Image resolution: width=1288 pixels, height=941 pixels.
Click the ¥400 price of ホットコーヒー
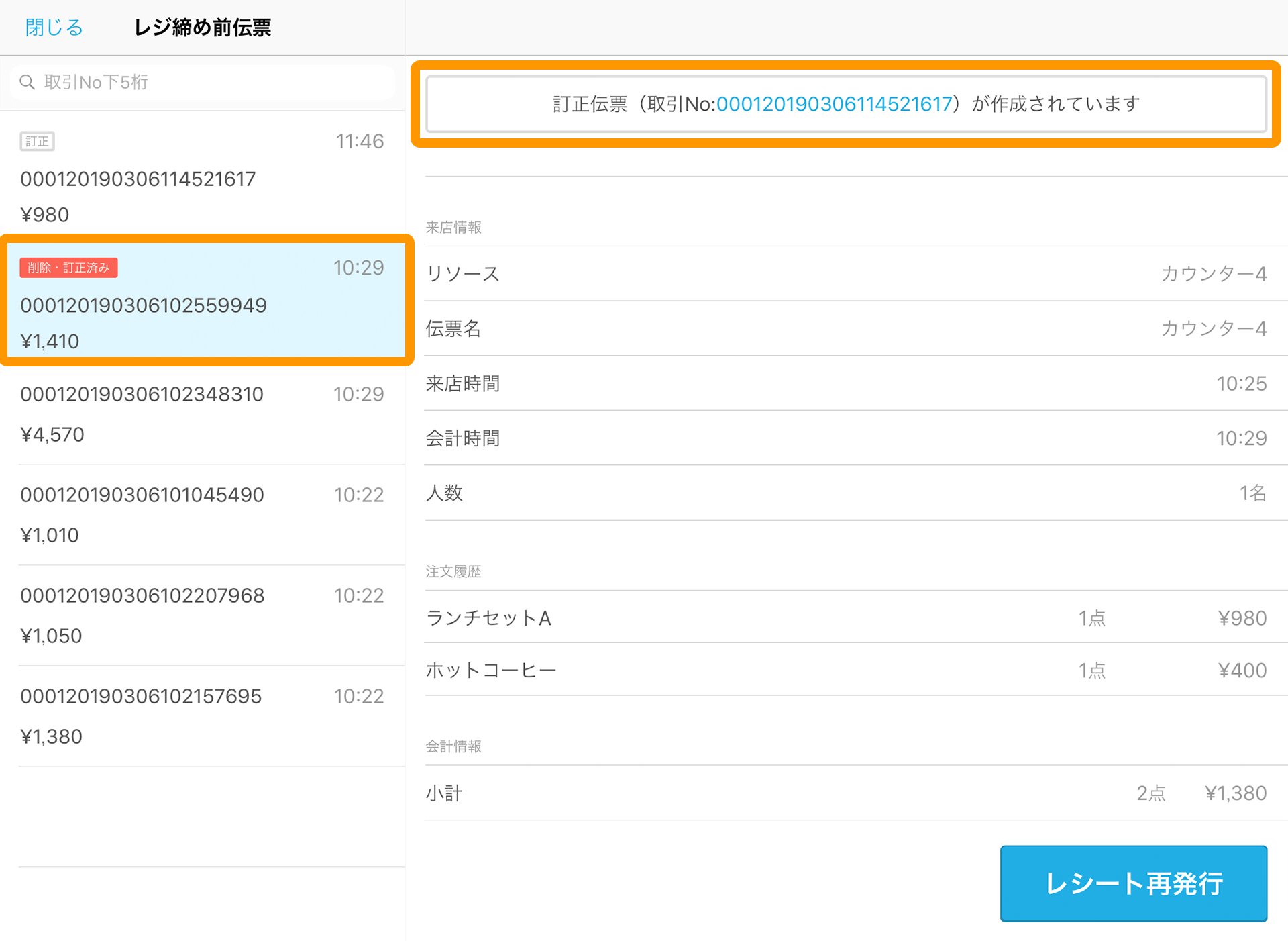[x=1242, y=671]
